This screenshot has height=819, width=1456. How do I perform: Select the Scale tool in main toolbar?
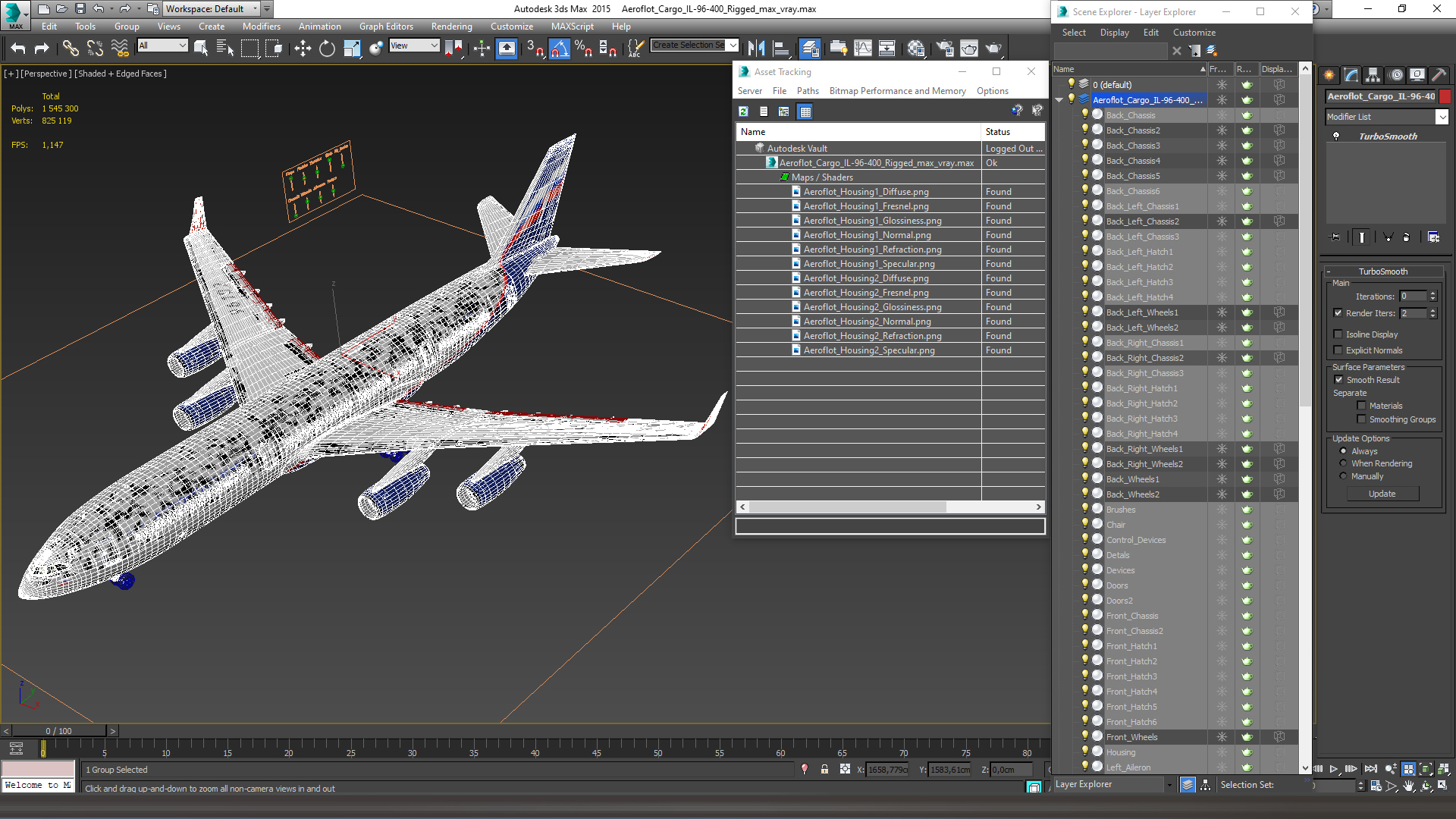tap(352, 49)
